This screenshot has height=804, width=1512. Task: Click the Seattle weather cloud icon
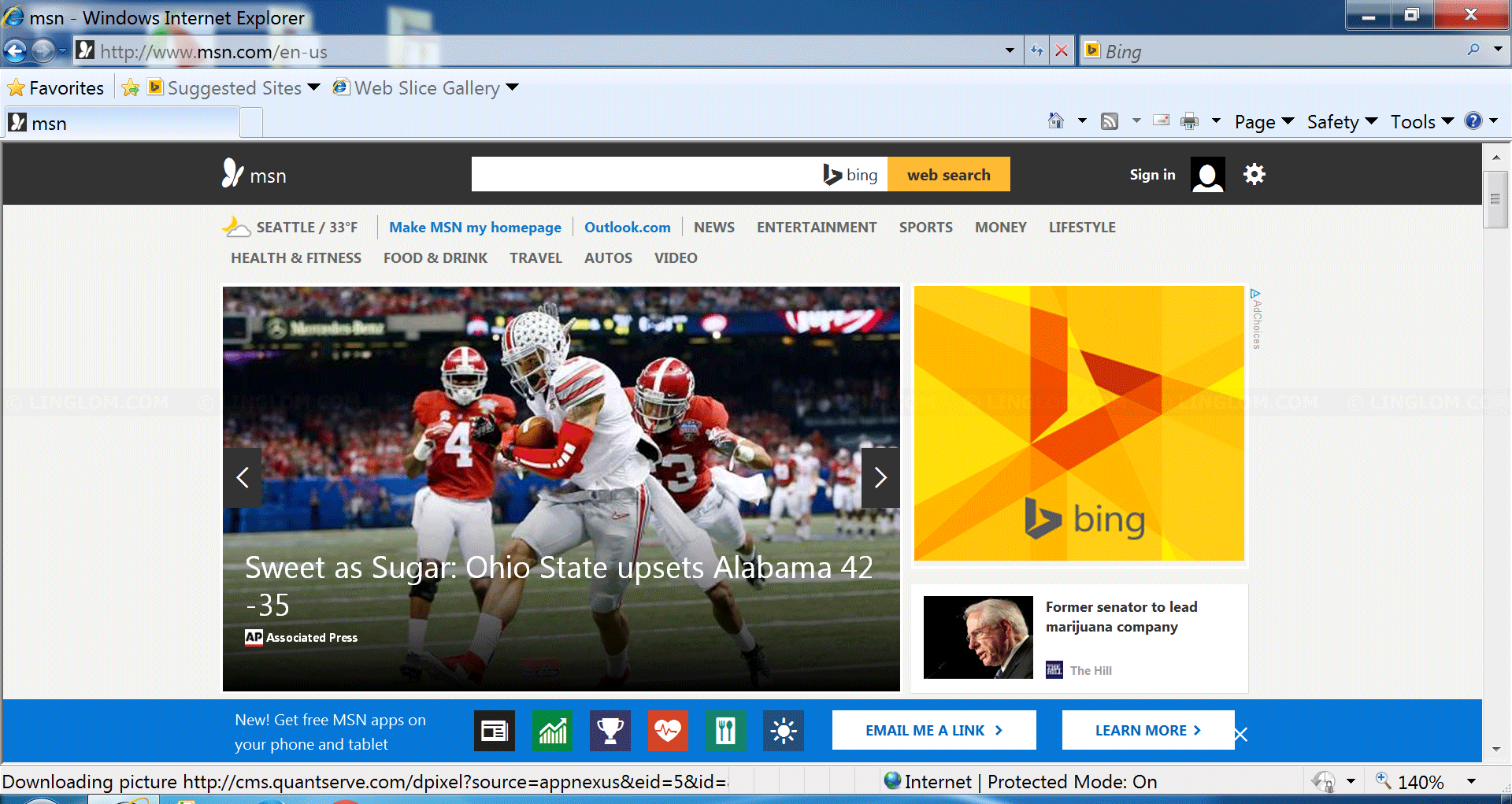(236, 227)
